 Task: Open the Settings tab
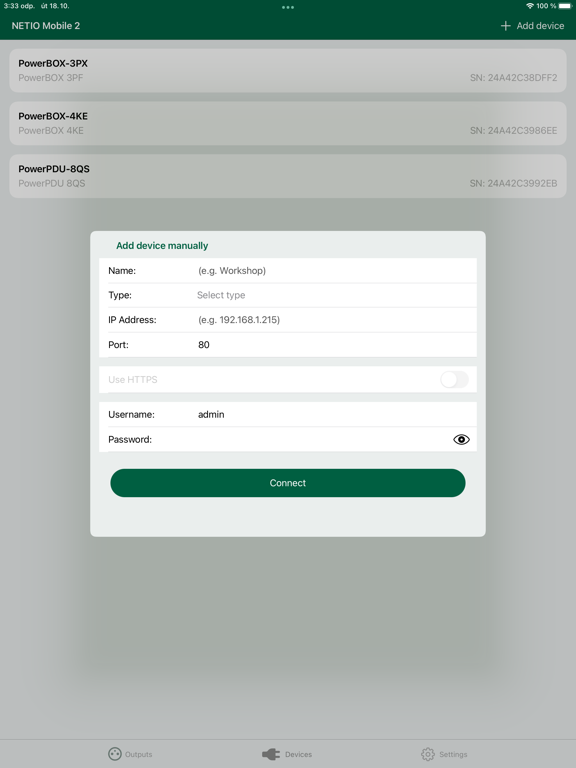(444, 754)
